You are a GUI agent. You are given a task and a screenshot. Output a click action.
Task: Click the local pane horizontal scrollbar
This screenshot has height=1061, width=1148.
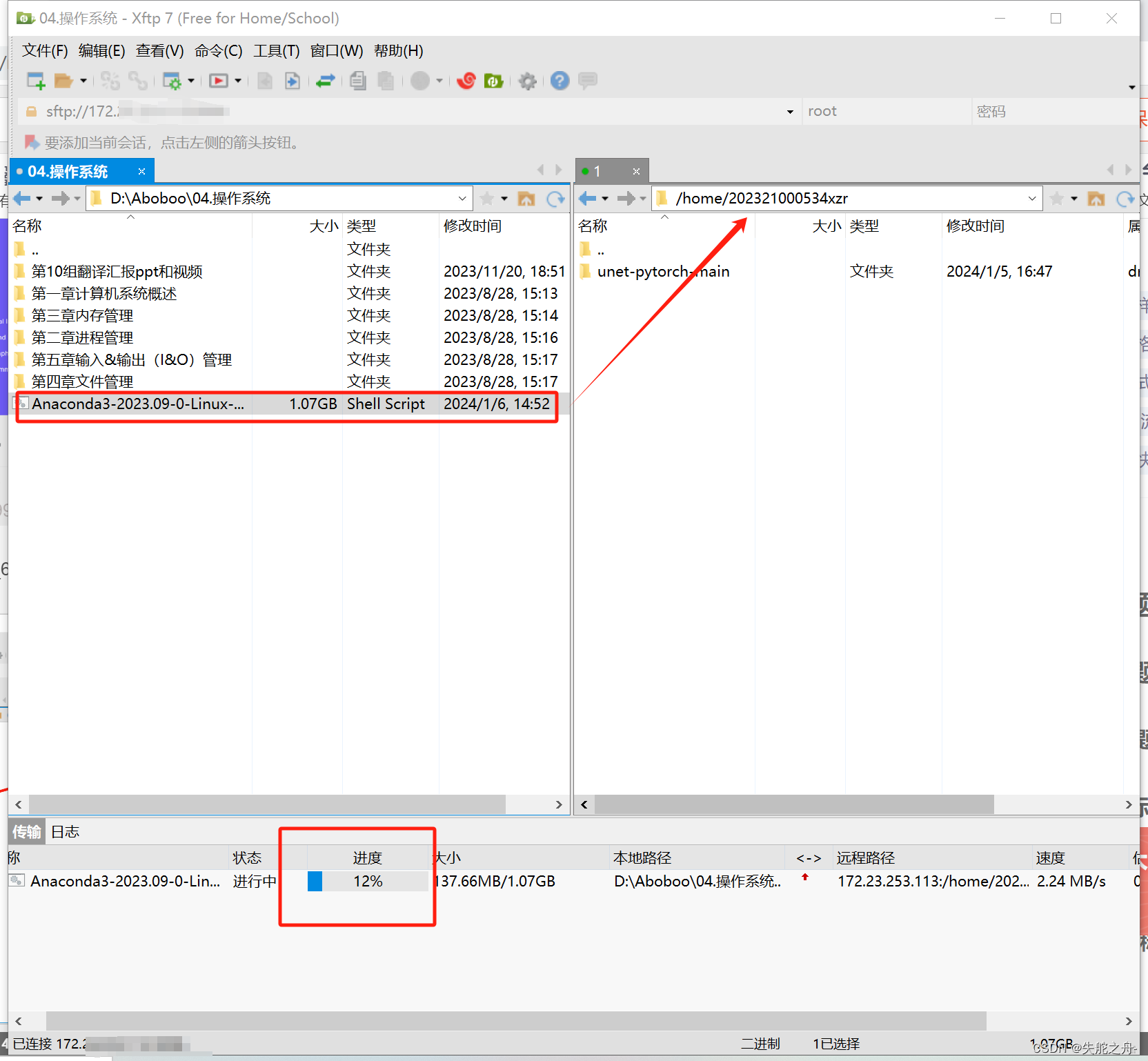pyautogui.click(x=267, y=804)
